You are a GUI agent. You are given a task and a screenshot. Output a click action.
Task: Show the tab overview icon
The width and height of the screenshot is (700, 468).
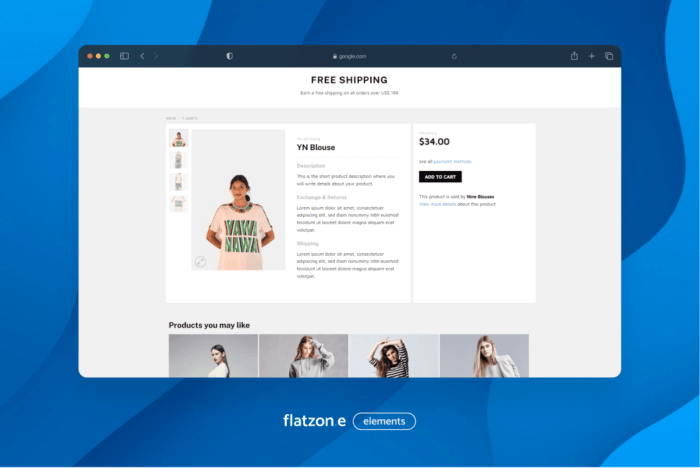tap(608, 56)
